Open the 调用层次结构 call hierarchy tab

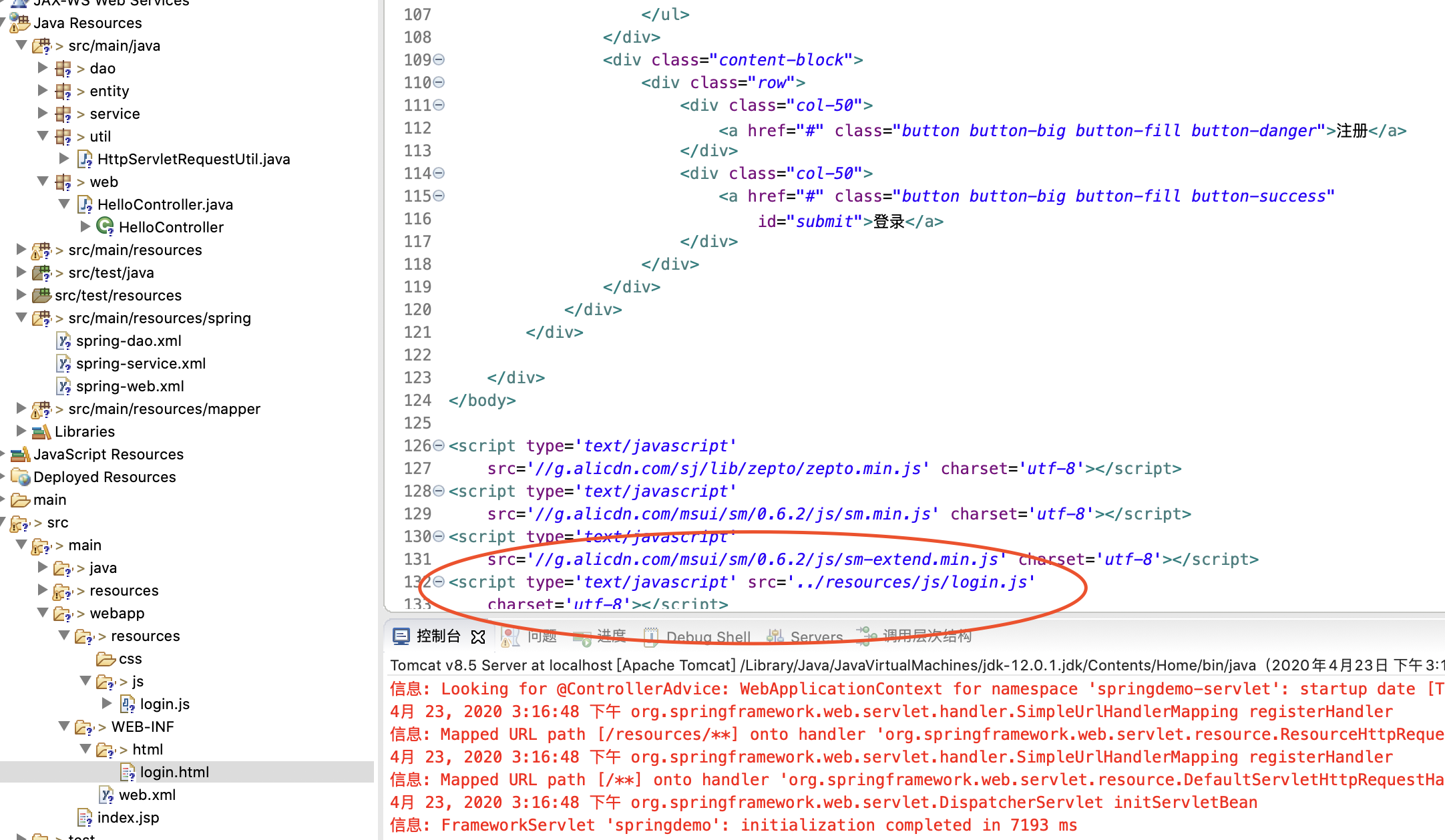click(927, 636)
